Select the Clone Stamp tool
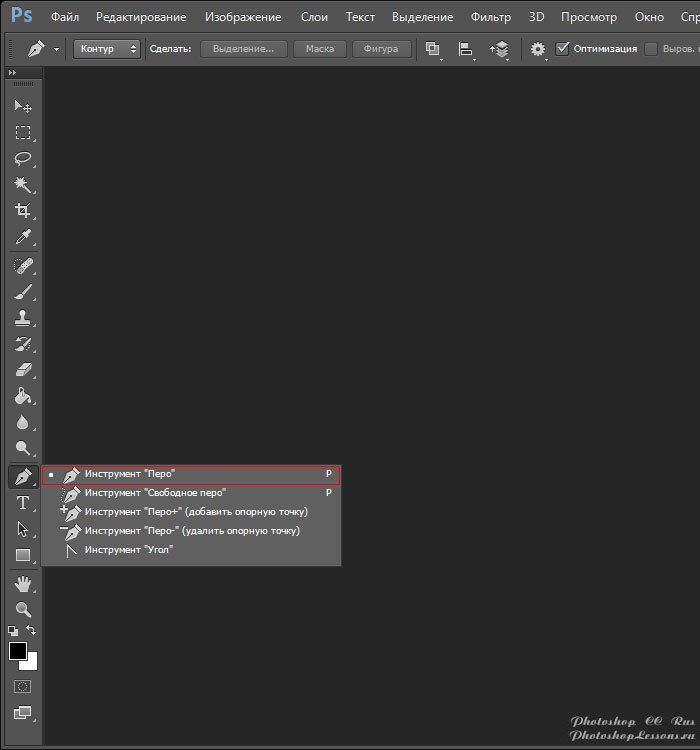Screen dimensions: 700x750 [x=22, y=318]
